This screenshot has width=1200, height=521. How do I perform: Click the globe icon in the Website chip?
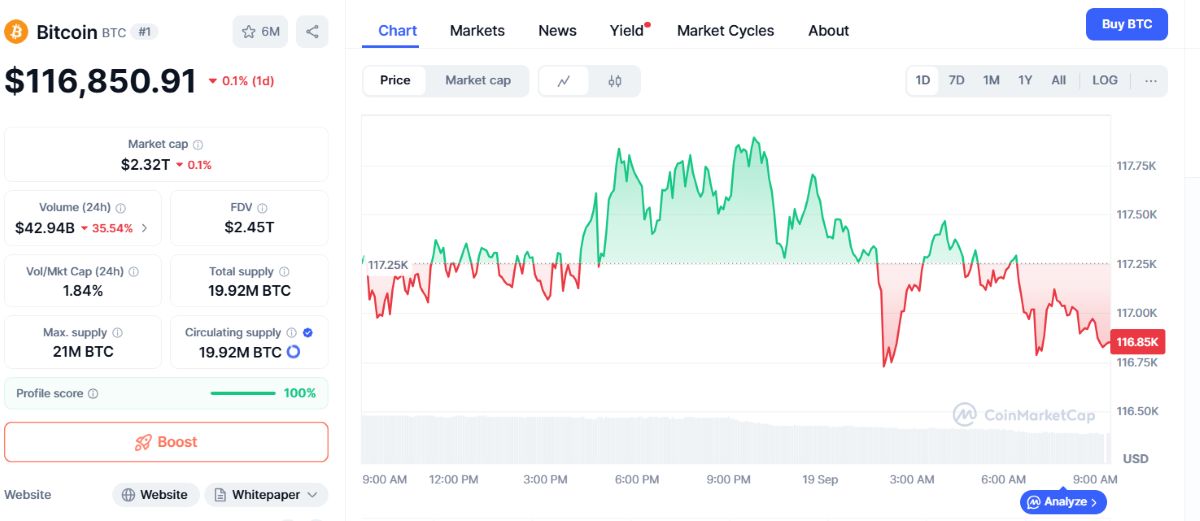128,495
